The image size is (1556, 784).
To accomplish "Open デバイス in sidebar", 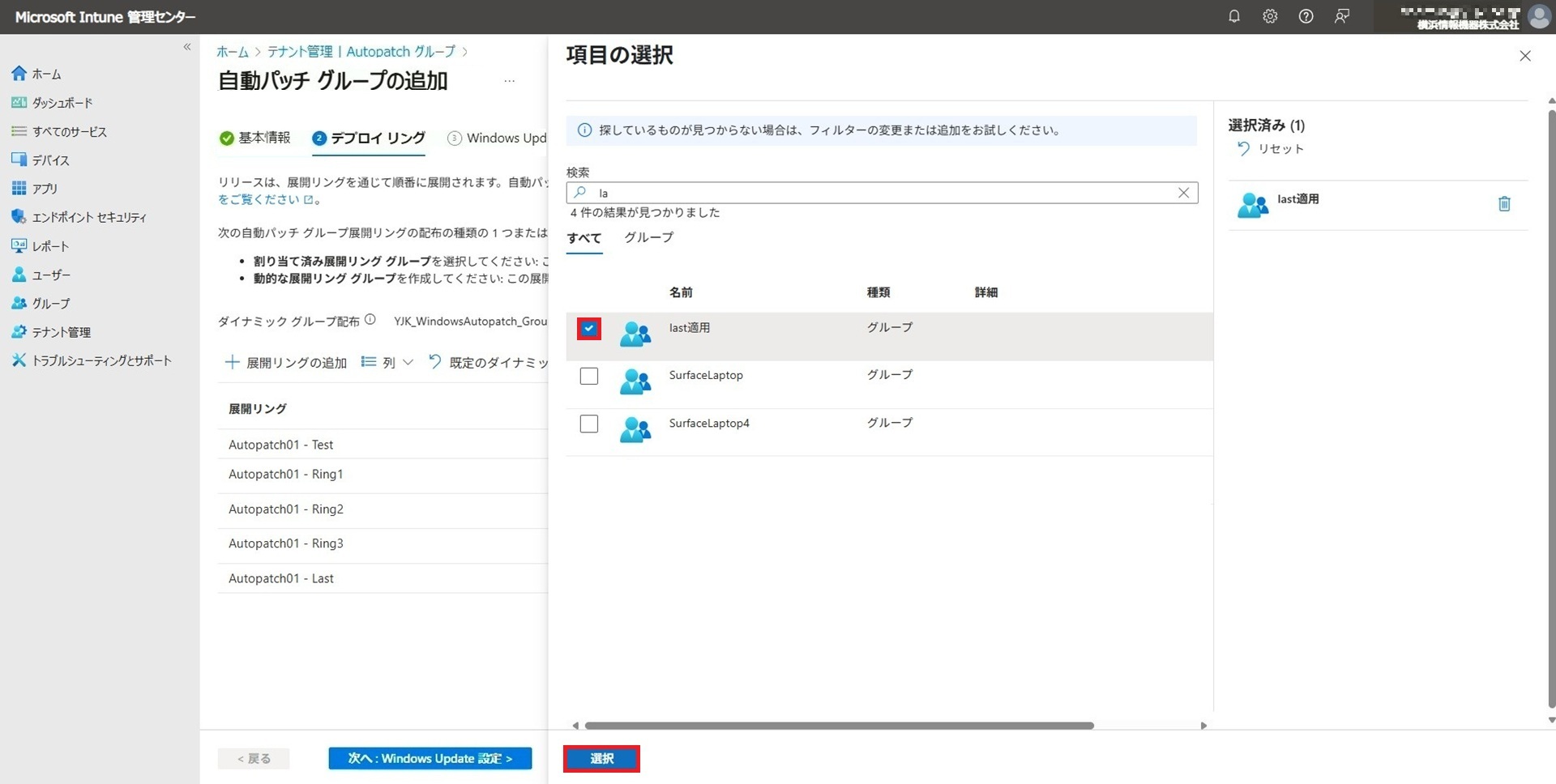I will [41, 160].
